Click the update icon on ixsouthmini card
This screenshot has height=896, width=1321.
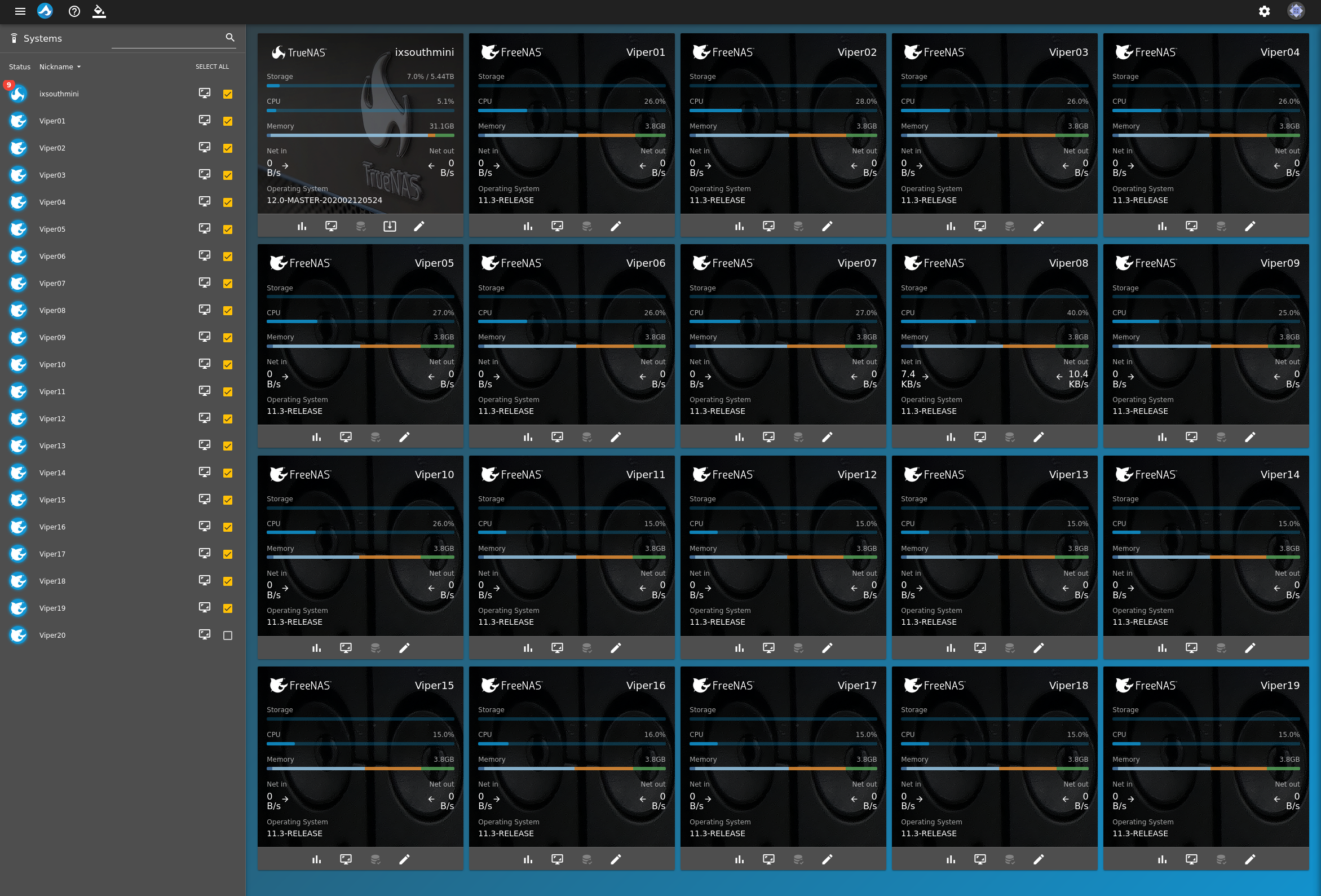click(390, 226)
